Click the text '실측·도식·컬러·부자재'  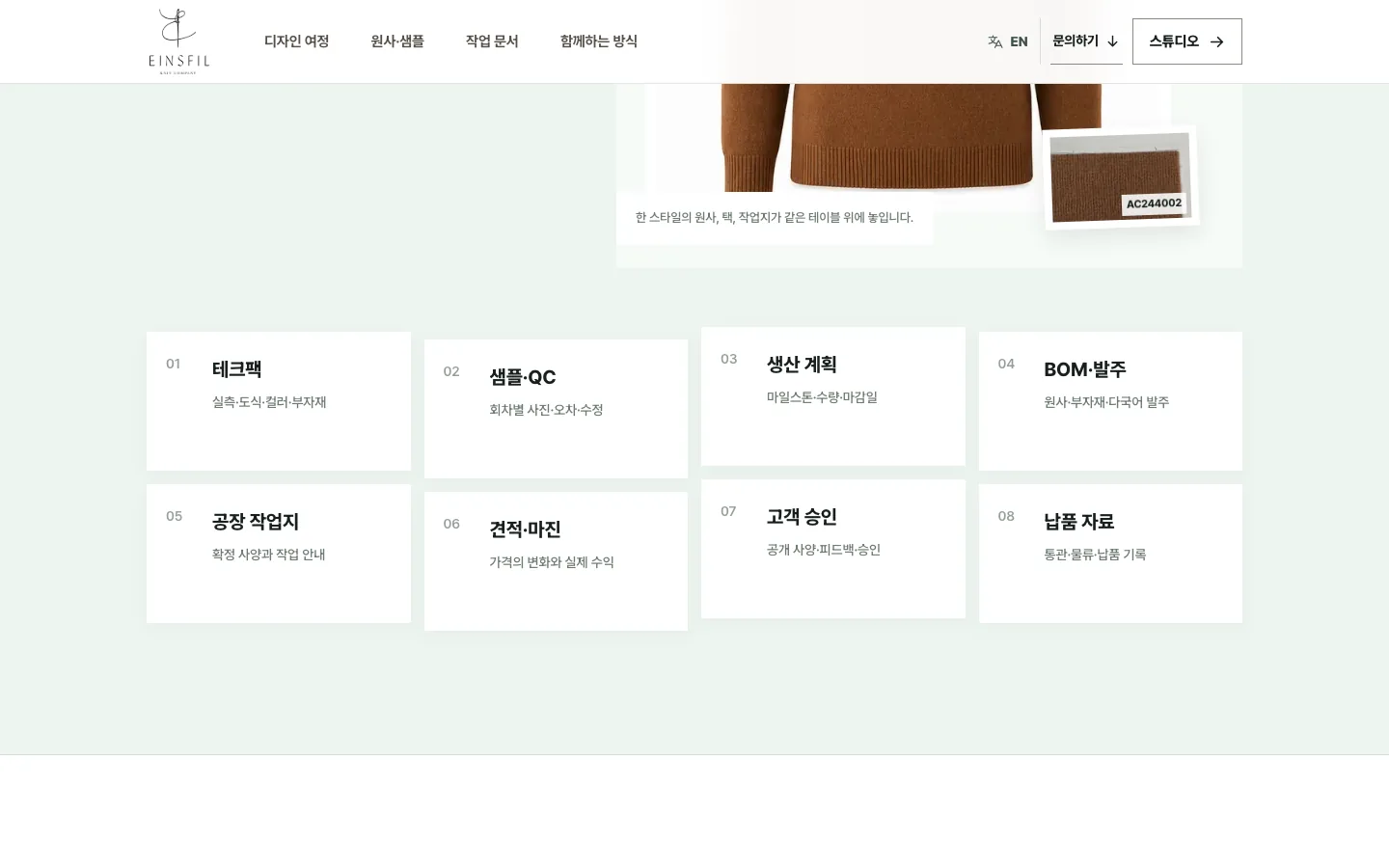[269, 402]
